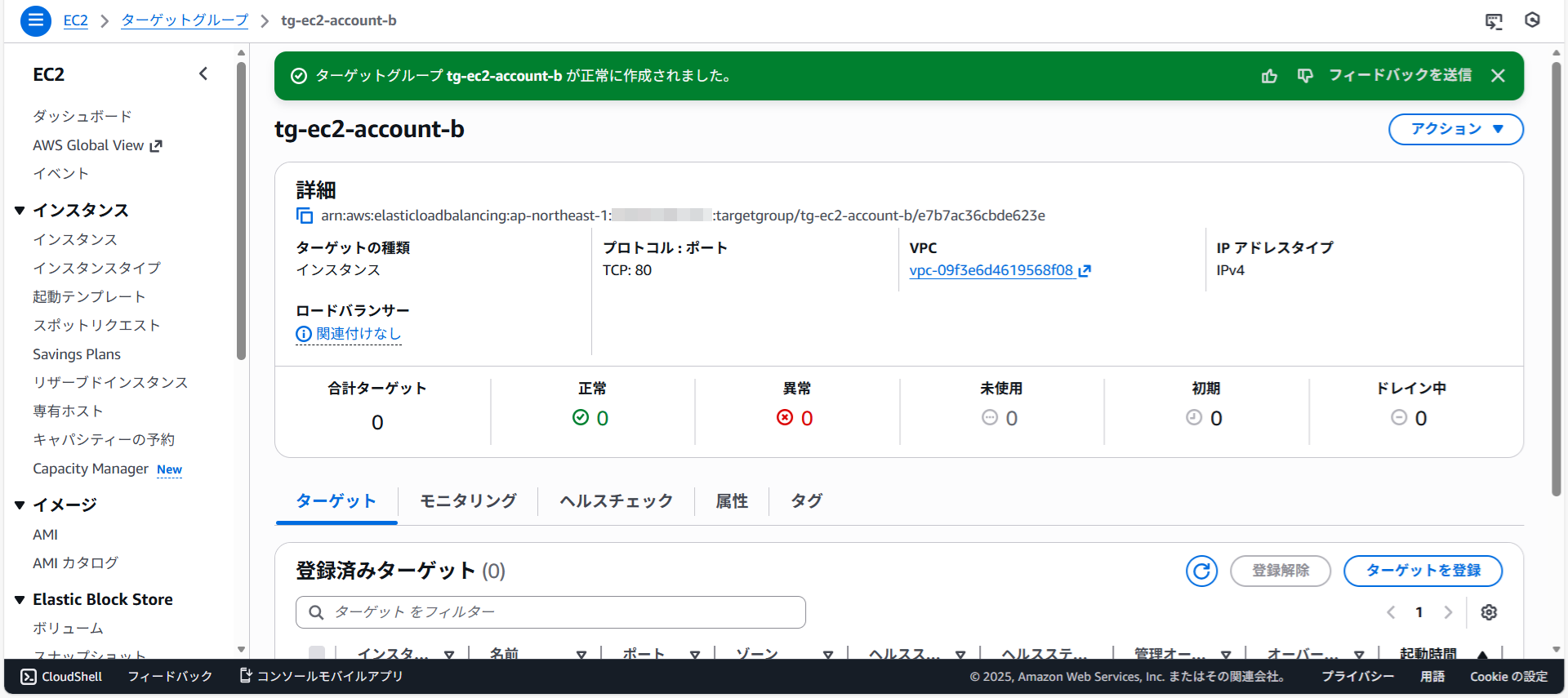The width and height of the screenshot is (1568, 698).
Task: Refresh the registered targets list
Action: (x=1201, y=571)
